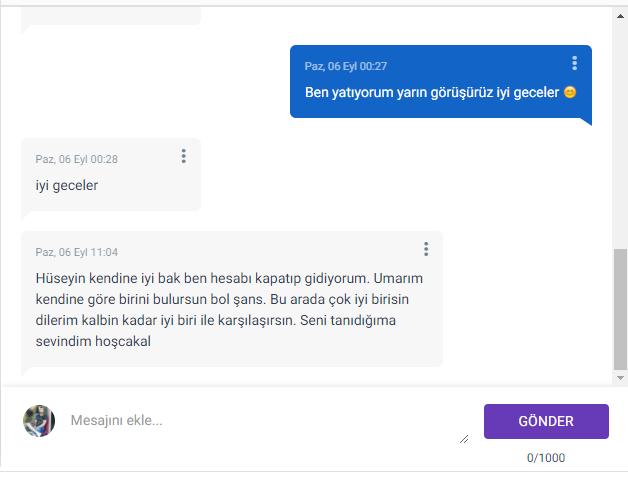The image size is (628, 481).
Task: Click the user avatar beside message input
Action: tap(39, 421)
